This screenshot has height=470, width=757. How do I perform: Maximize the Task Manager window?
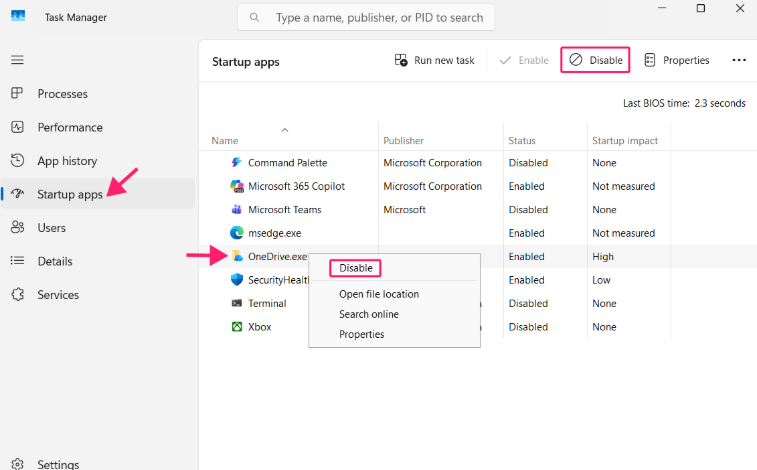[x=701, y=8]
